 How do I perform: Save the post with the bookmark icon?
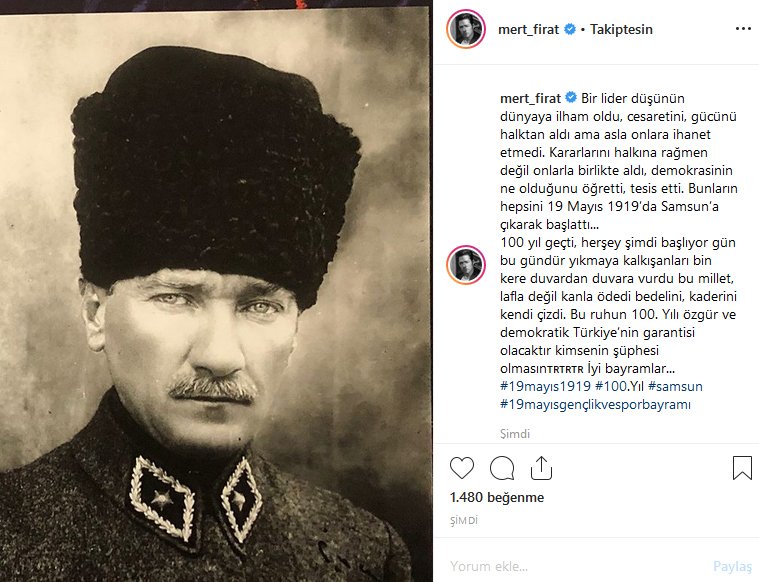pyautogui.click(x=742, y=468)
